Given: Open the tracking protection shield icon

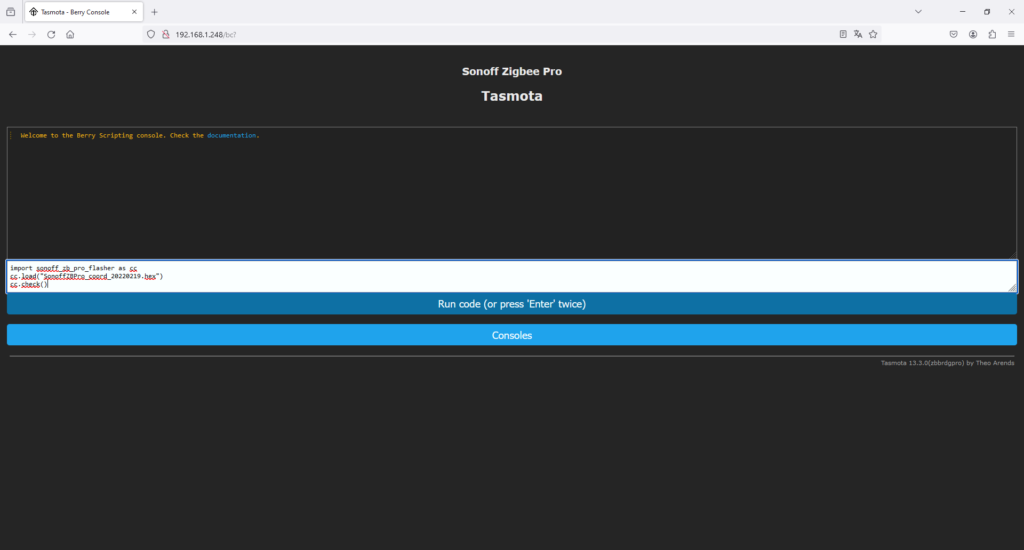Looking at the screenshot, I should click(151, 35).
